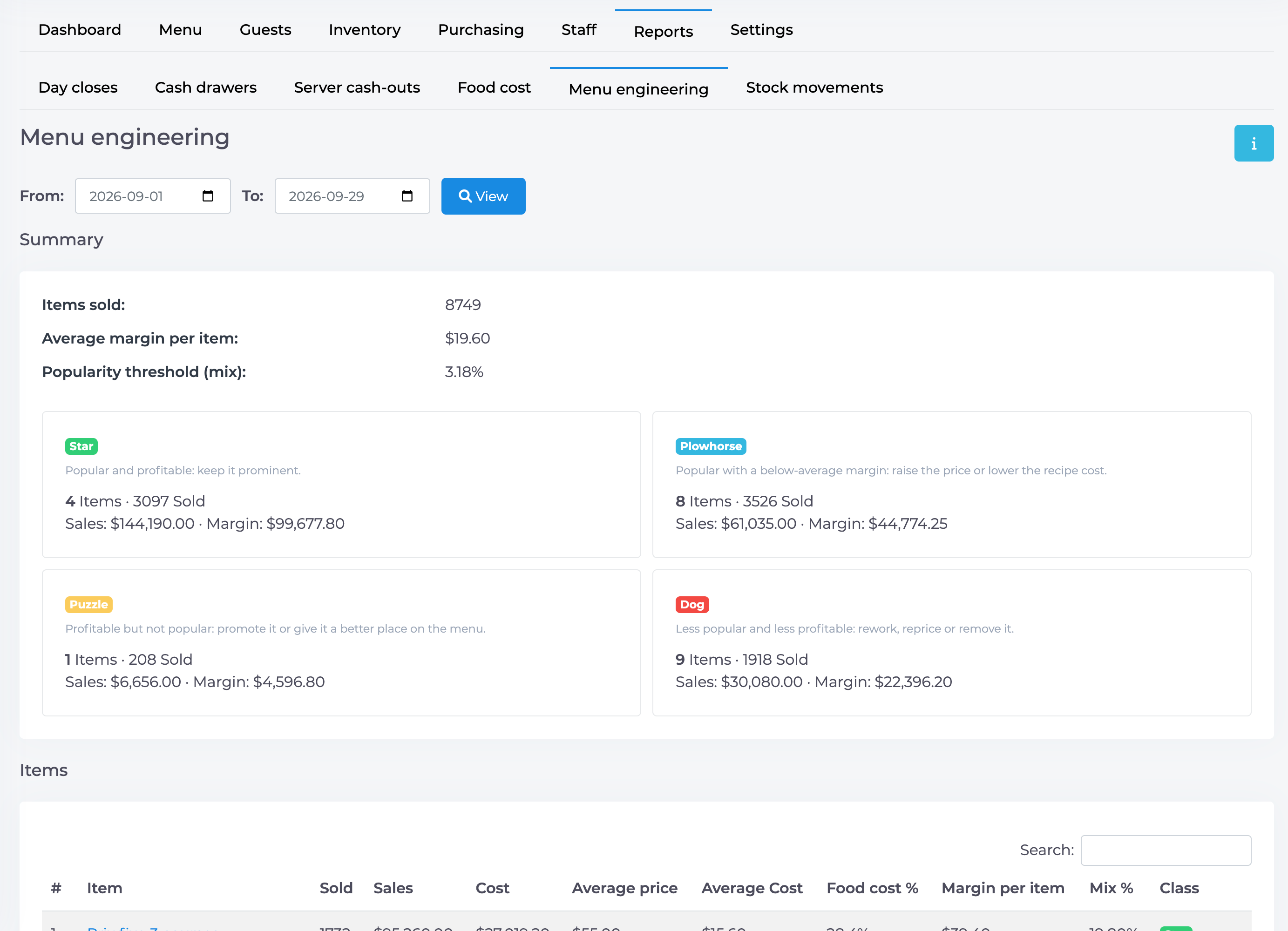
Task: Click the Menu engineering page heading
Action: pyautogui.click(x=124, y=137)
